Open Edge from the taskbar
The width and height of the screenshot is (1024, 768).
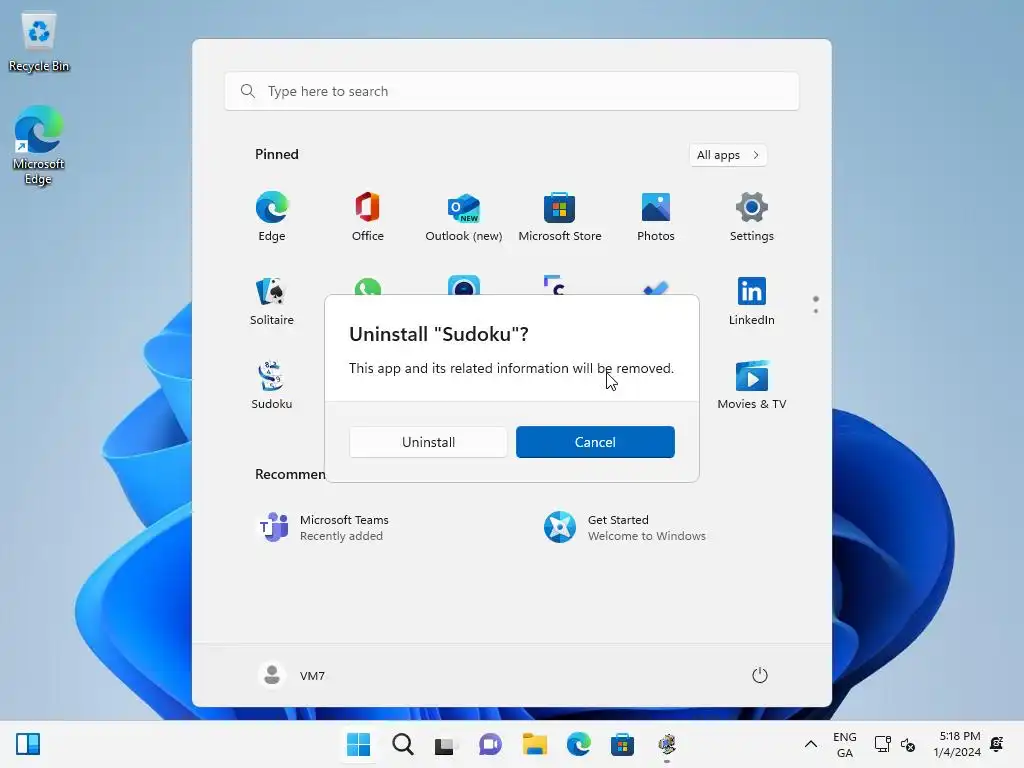pyautogui.click(x=579, y=744)
